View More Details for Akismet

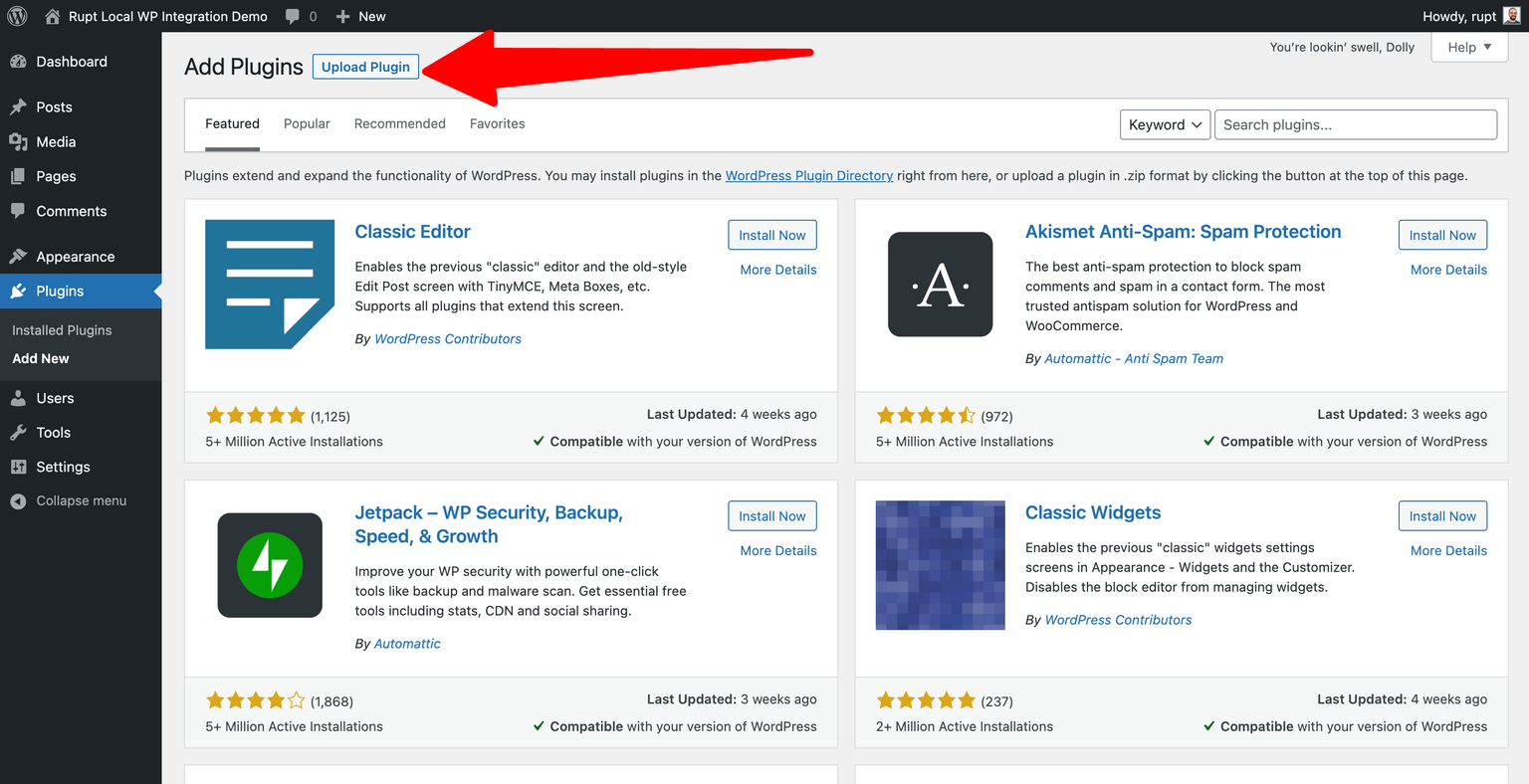pyautogui.click(x=1448, y=270)
